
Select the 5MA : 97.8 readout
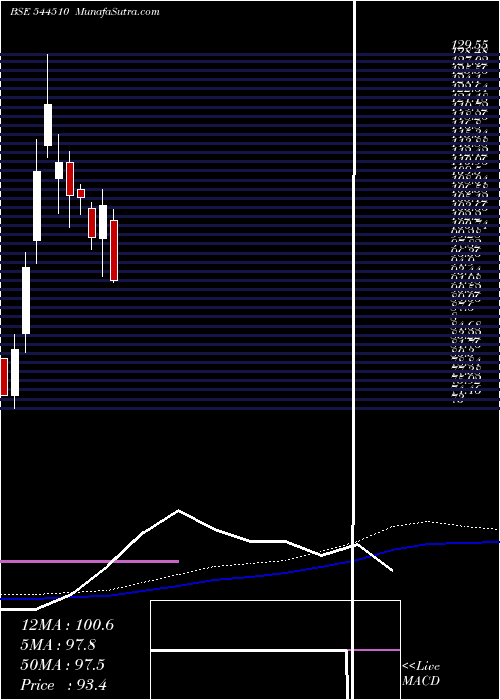tap(58, 645)
